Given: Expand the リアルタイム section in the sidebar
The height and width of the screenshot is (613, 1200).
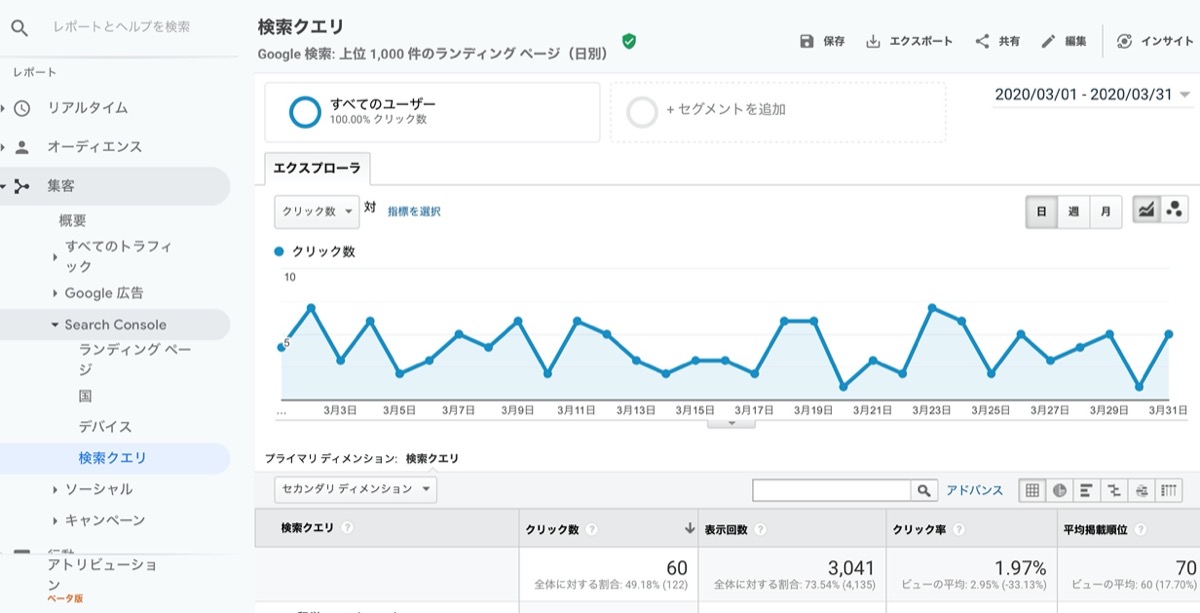Looking at the screenshot, I should pos(87,107).
